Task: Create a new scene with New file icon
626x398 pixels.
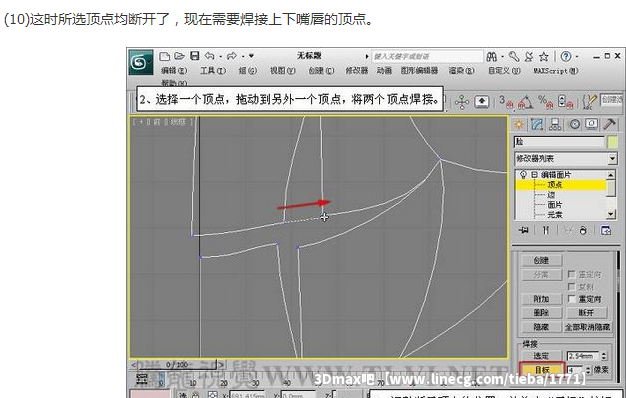Action: click(164, 56)
